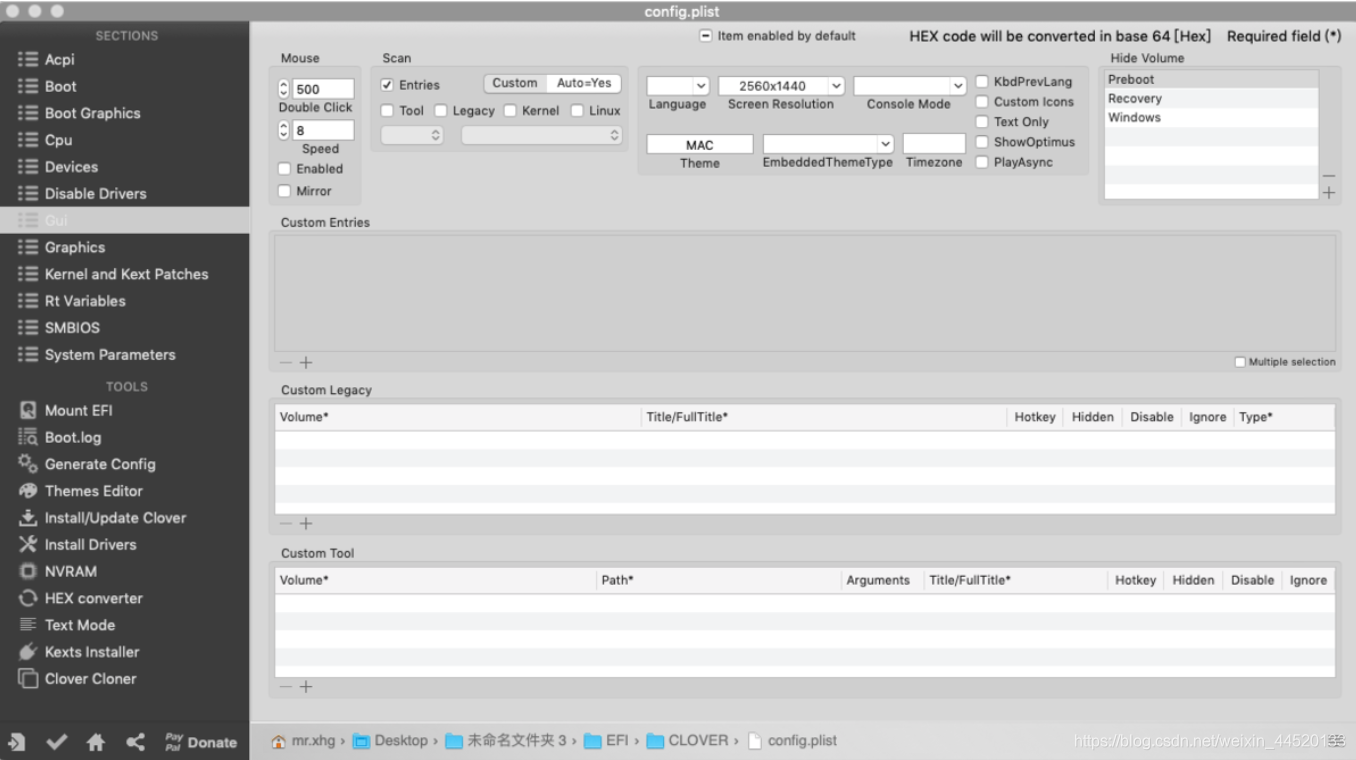The height and width of the screenshot is (760, 1356).
Task: Enable the Scan Legacy checkbox
Action: pyautogui.click(x=440, y=111)
